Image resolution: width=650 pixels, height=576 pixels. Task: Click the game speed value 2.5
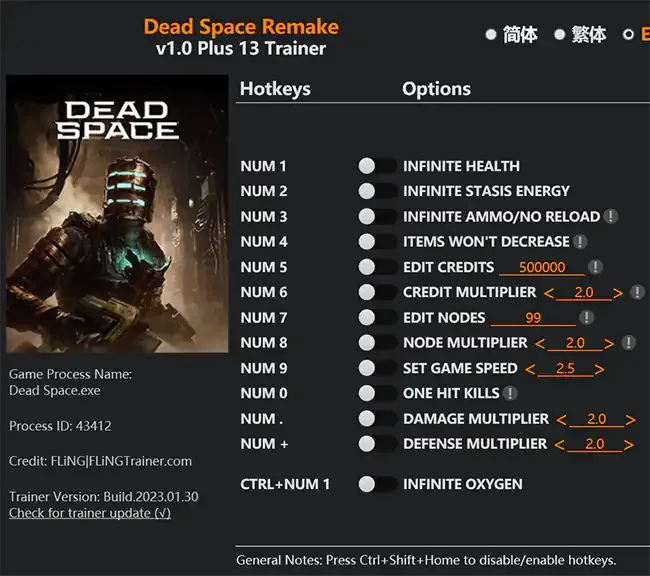point(565,369)
